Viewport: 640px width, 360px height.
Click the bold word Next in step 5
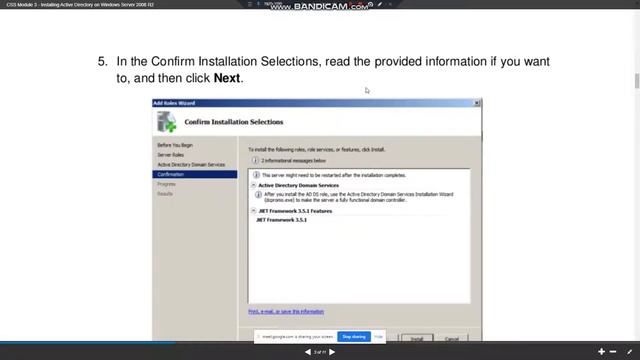(x=227, y=78)
